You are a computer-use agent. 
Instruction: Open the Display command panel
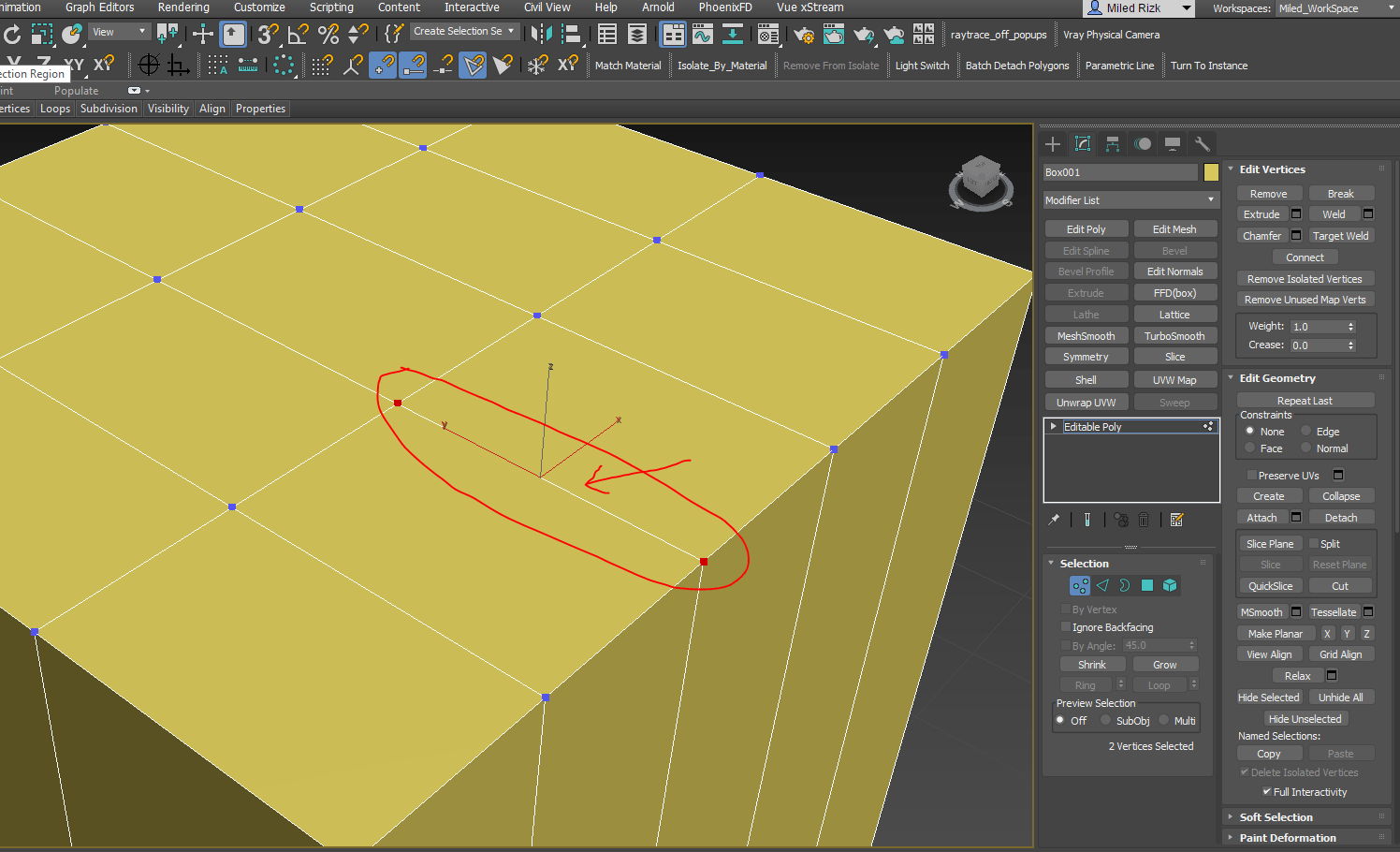[x=1172, y=143]
